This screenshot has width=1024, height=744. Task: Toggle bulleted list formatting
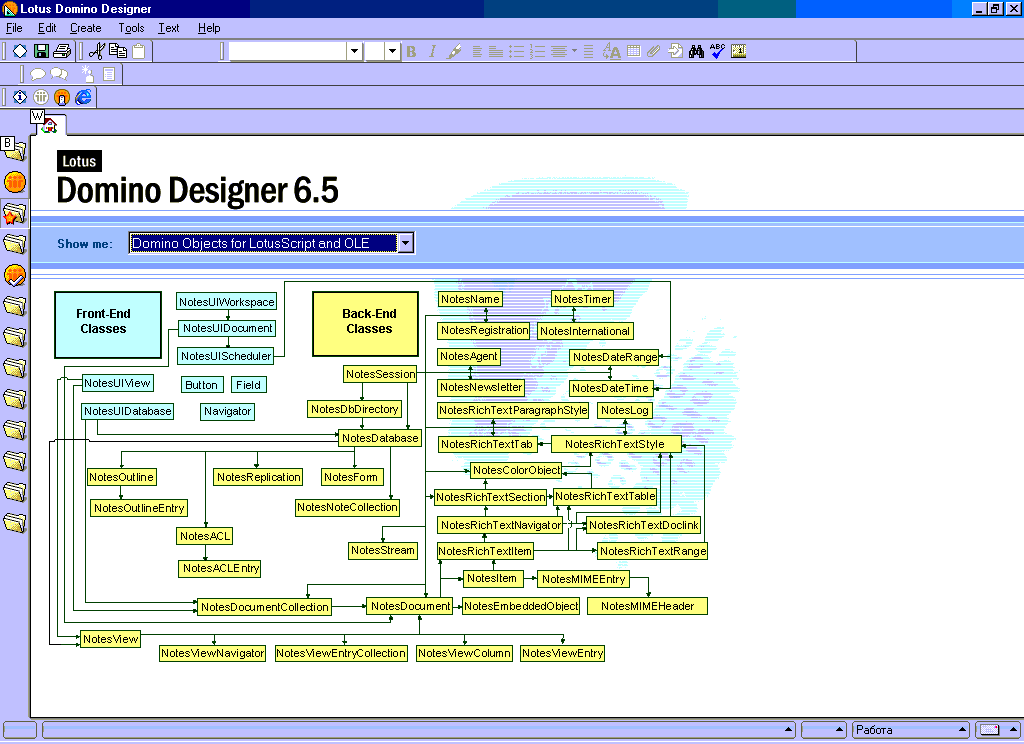[x=516, y=51]
